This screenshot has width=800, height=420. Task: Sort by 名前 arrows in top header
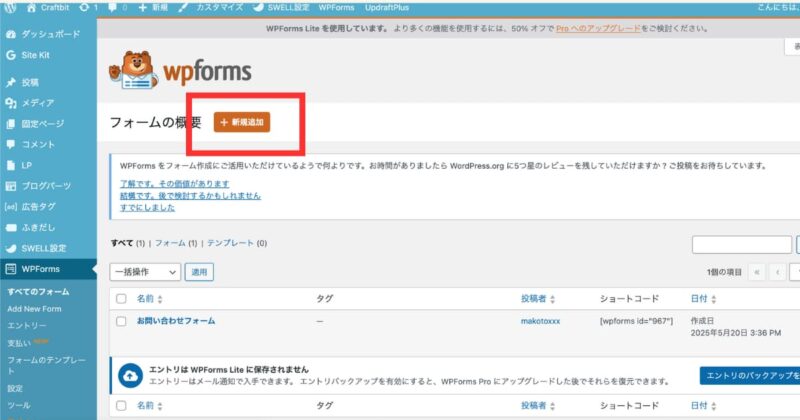point(160,300)
